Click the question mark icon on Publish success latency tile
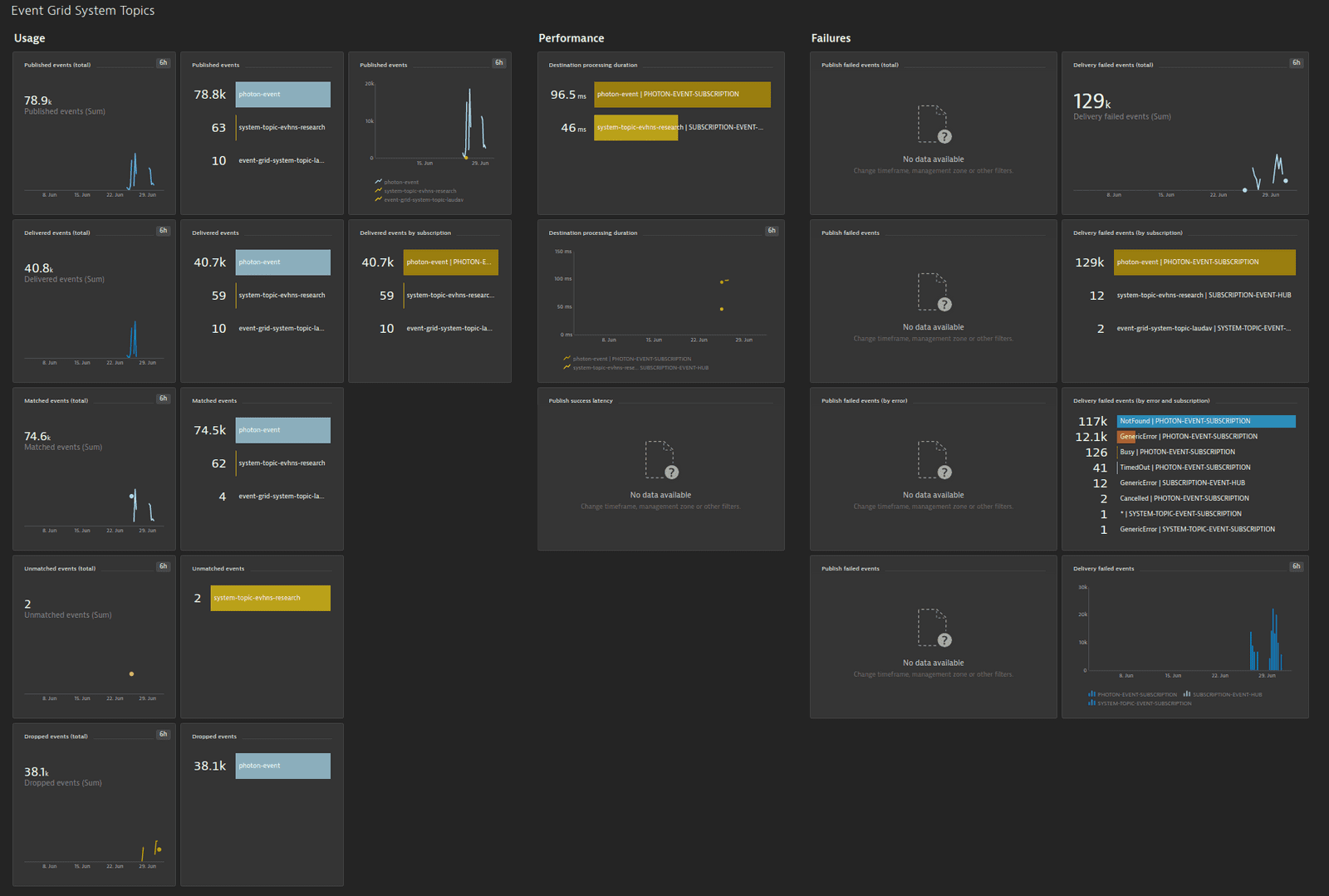 [671, 472]
